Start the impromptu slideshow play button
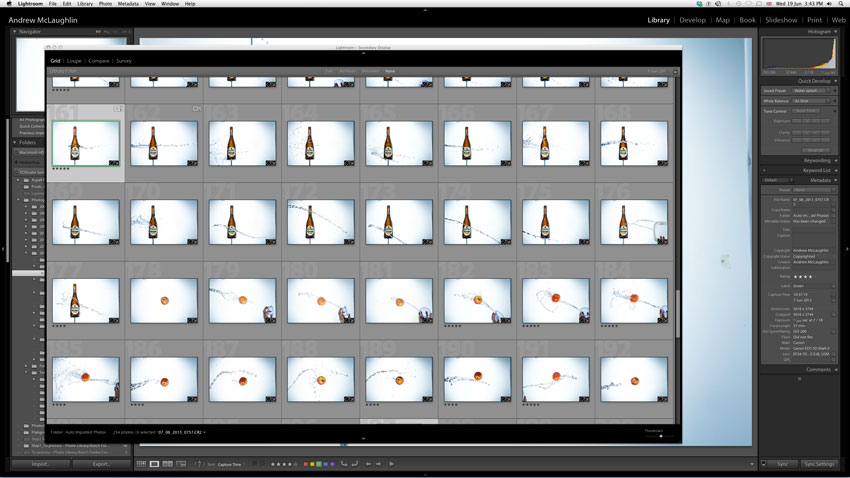This screenshot has width=850, height=478. [391, 464]
